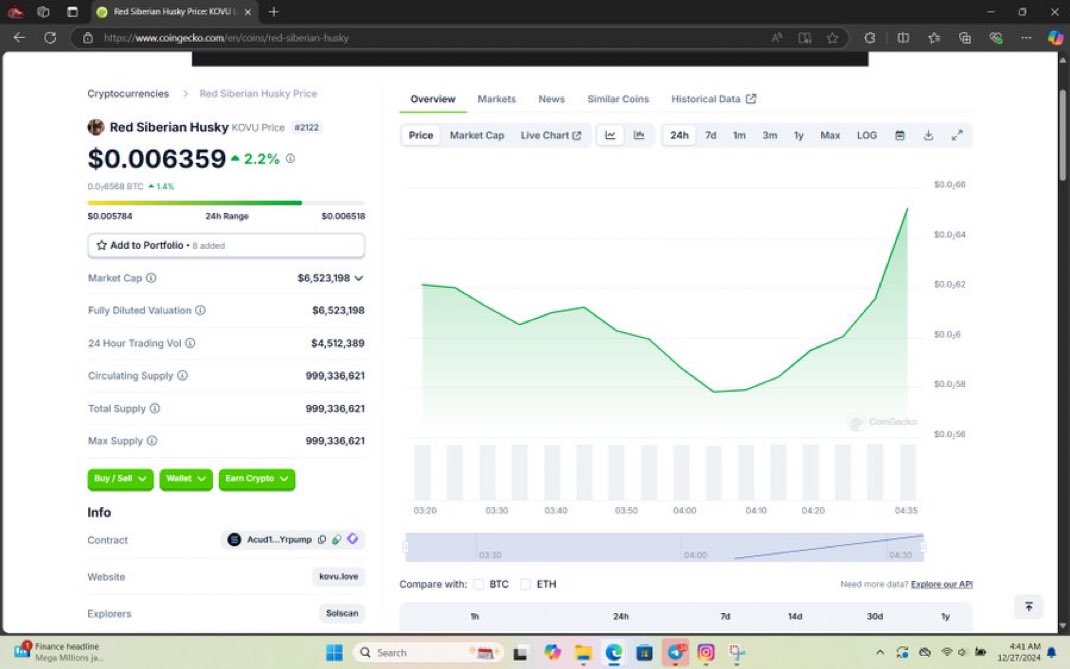Expand the Buy / Sell dropdown
The image size is (1070, 669).
[x=120, y=479]
